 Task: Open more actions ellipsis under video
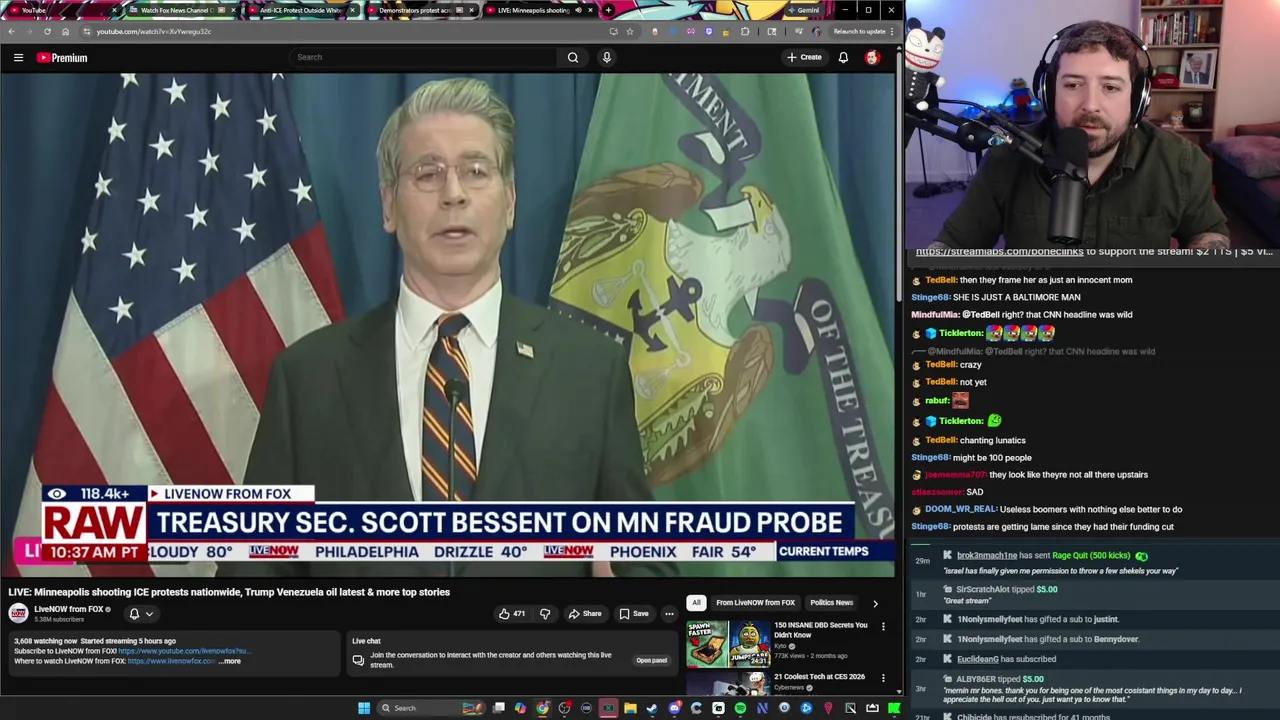coord(669,614)
